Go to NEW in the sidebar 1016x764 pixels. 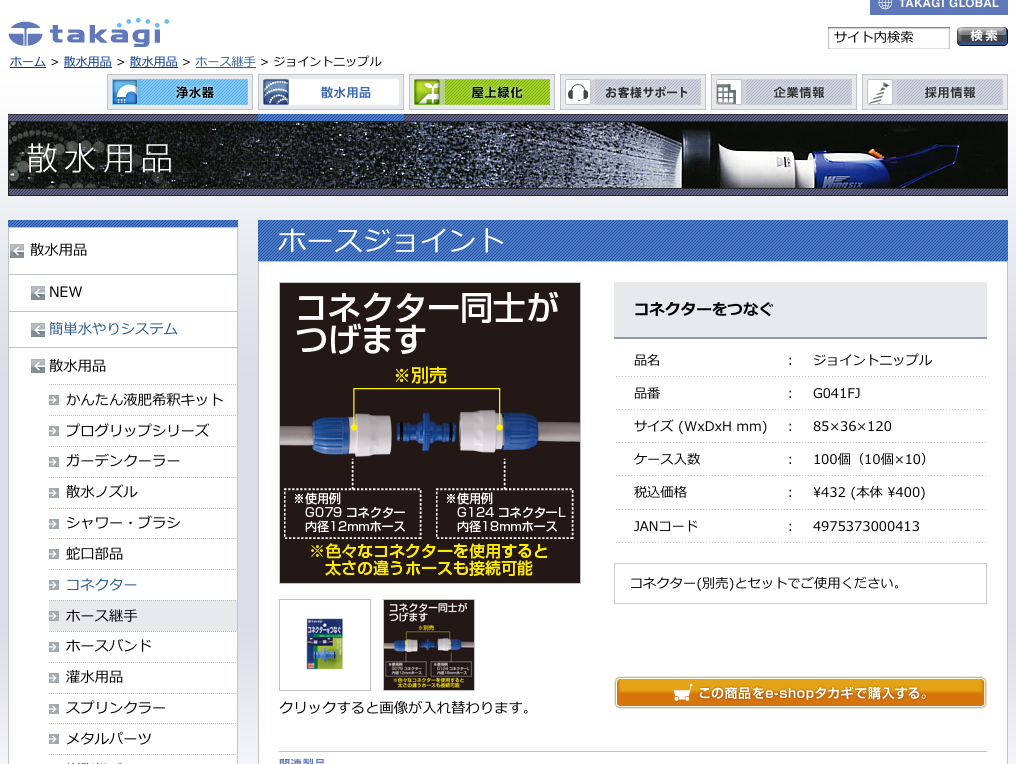(x=65, y=292)
